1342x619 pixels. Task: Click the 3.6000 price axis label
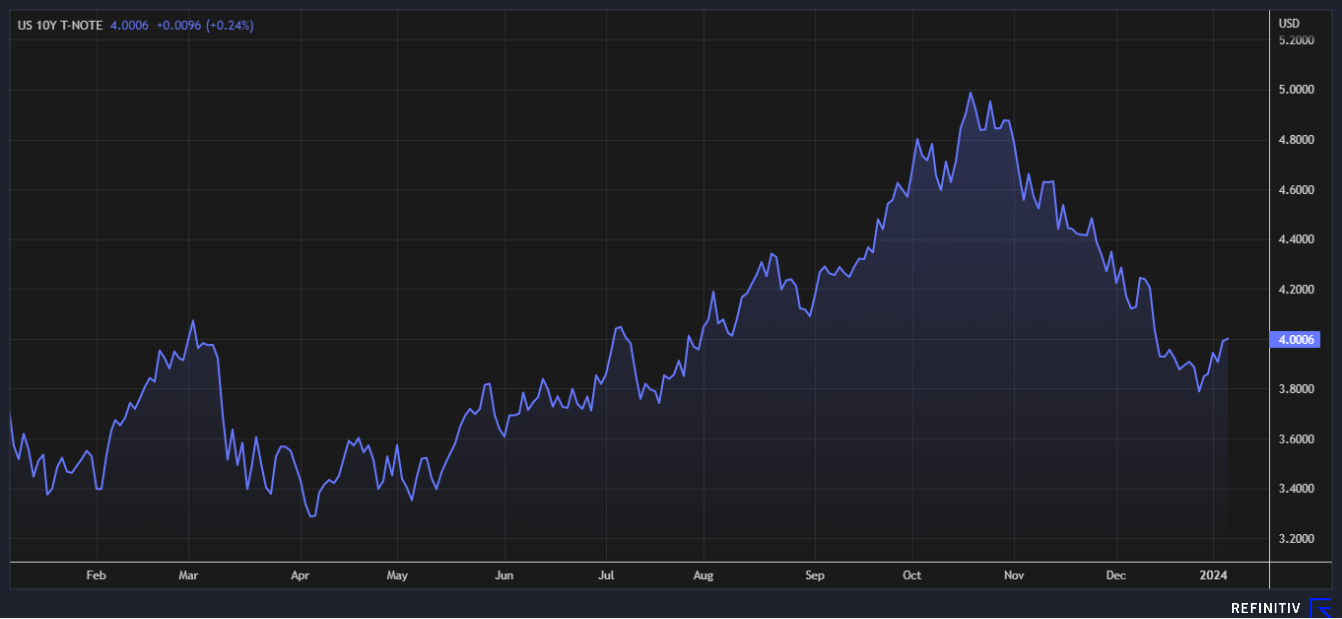tap(1296, 439)
